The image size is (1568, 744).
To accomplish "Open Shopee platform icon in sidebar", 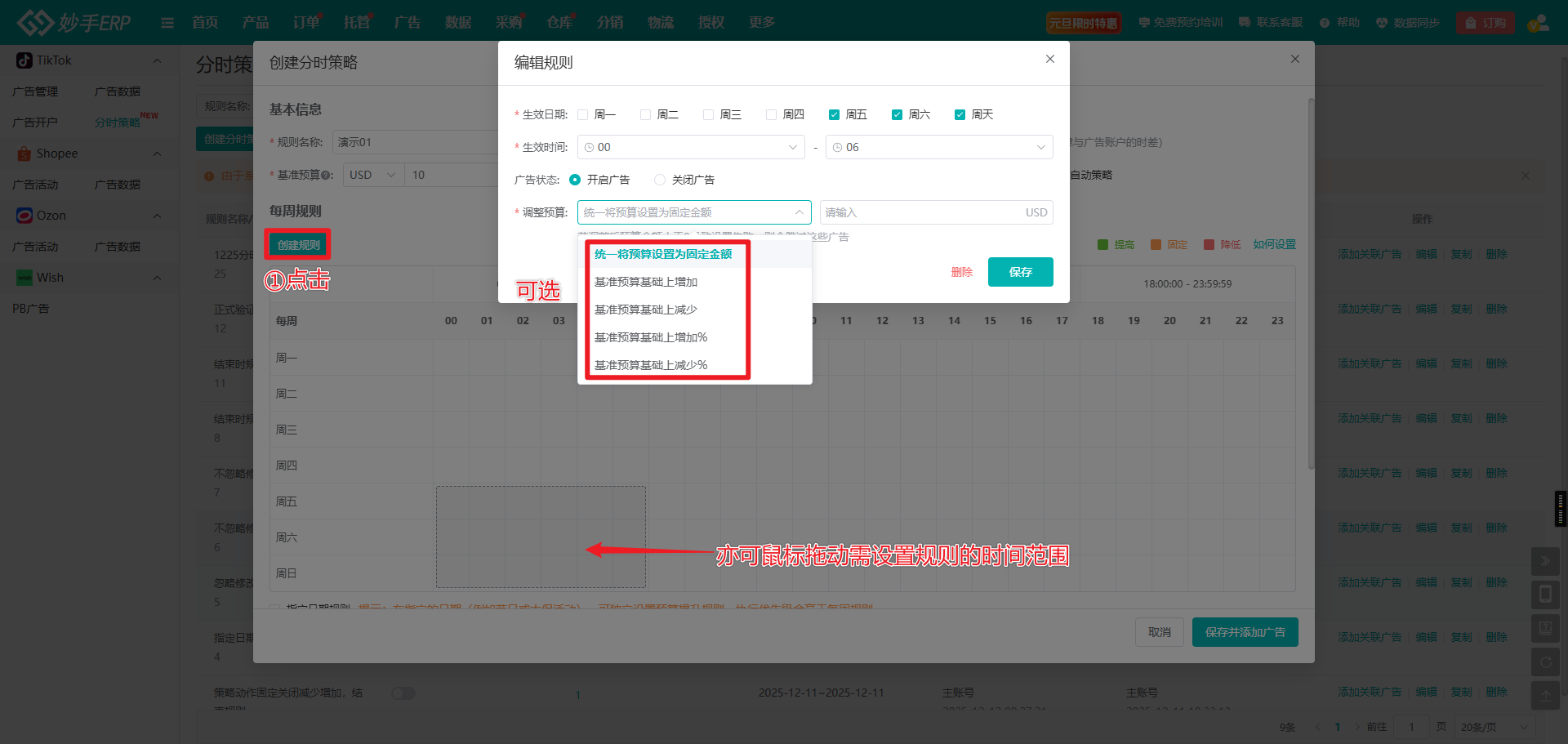I will 24,154.
